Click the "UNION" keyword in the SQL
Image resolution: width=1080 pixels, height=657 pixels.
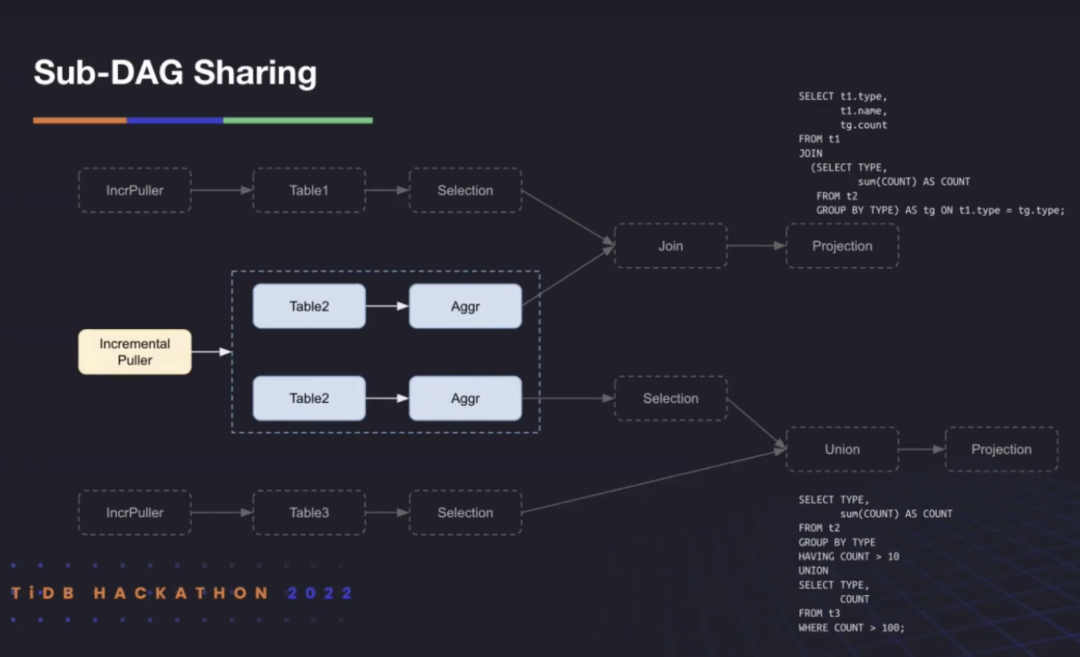click(x=813, y=570)
